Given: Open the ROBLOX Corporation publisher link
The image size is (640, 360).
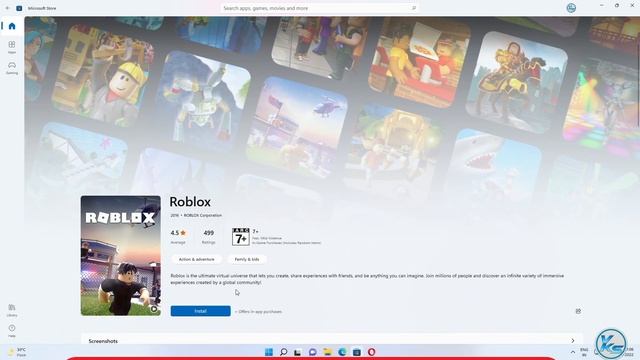Looking at the screenshot, I should click(202, 215).
